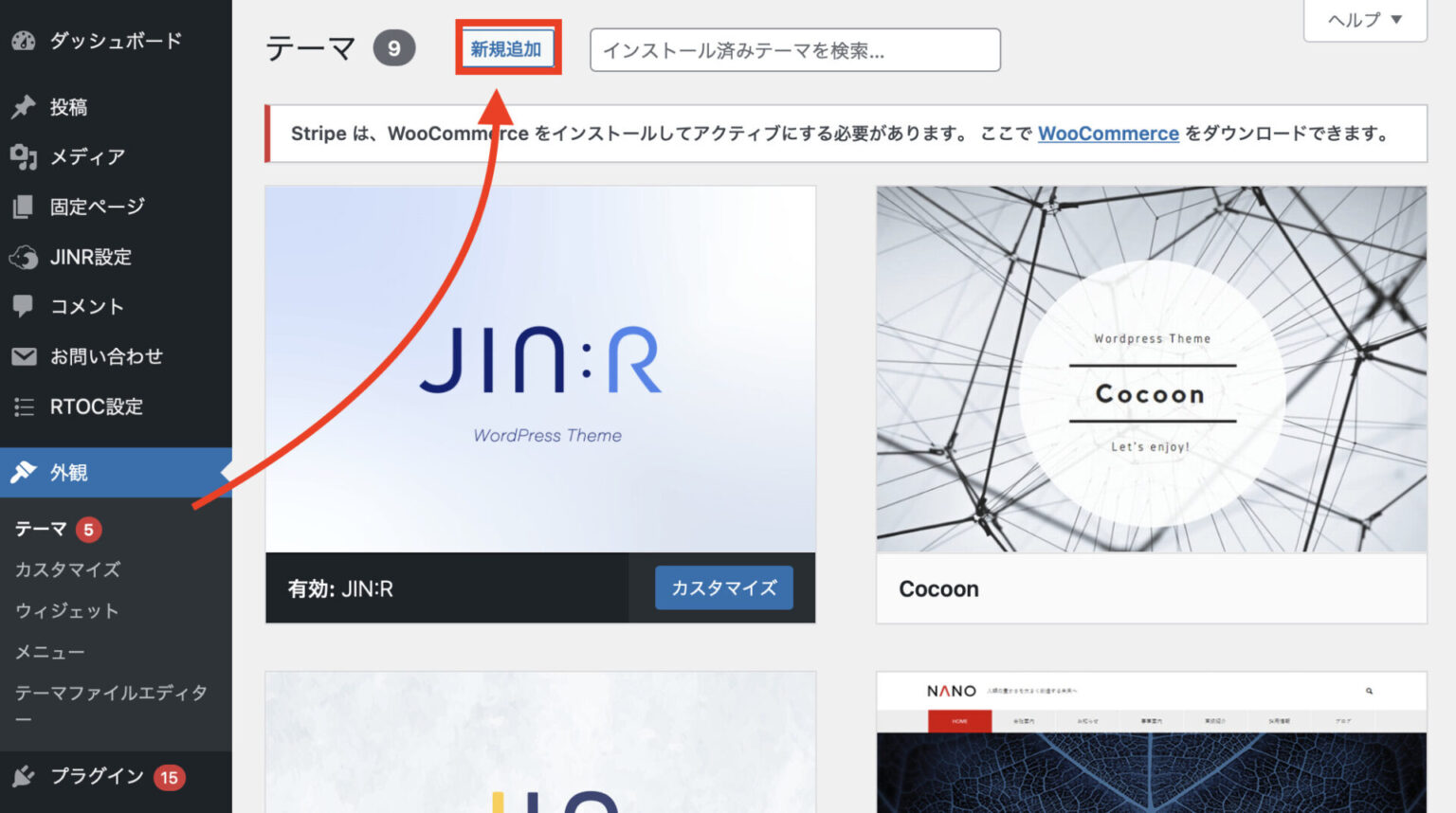Select テーマ in the sidebar menu

coord(38,529)
